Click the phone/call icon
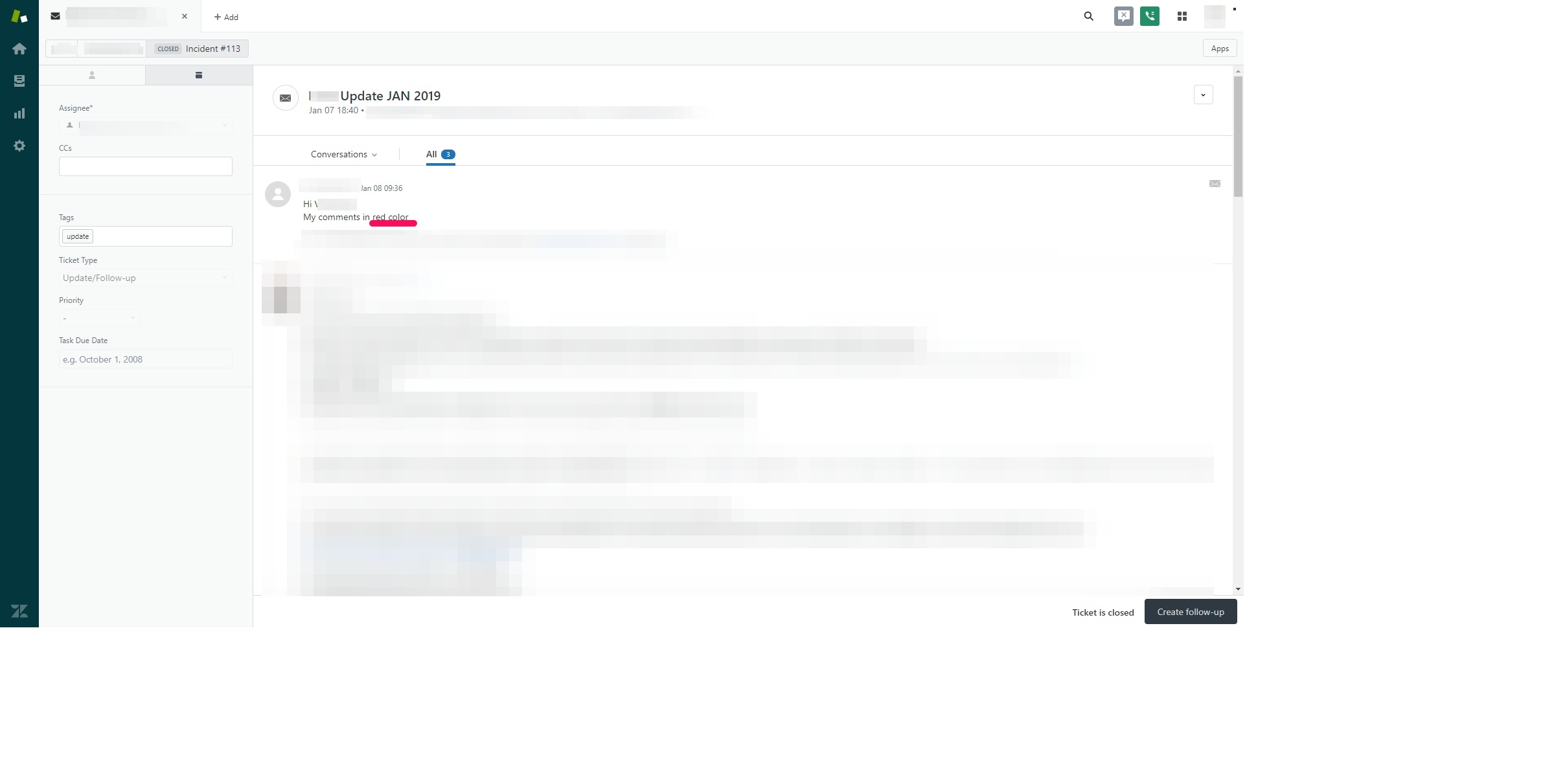The height and width of the screenshot is (784, 1554). [1149, 16]
